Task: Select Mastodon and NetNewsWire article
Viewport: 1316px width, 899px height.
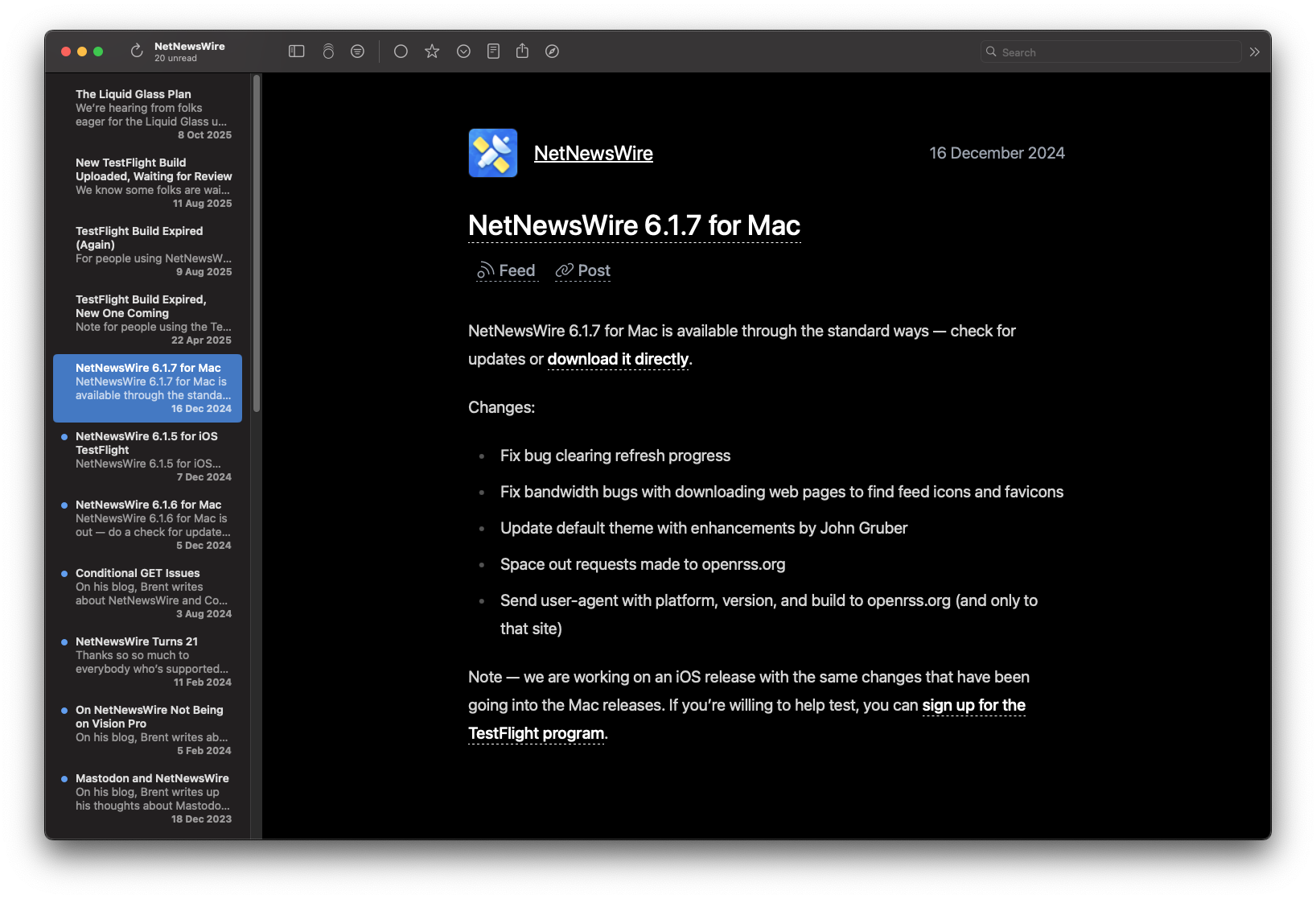Action: point(148,798)
